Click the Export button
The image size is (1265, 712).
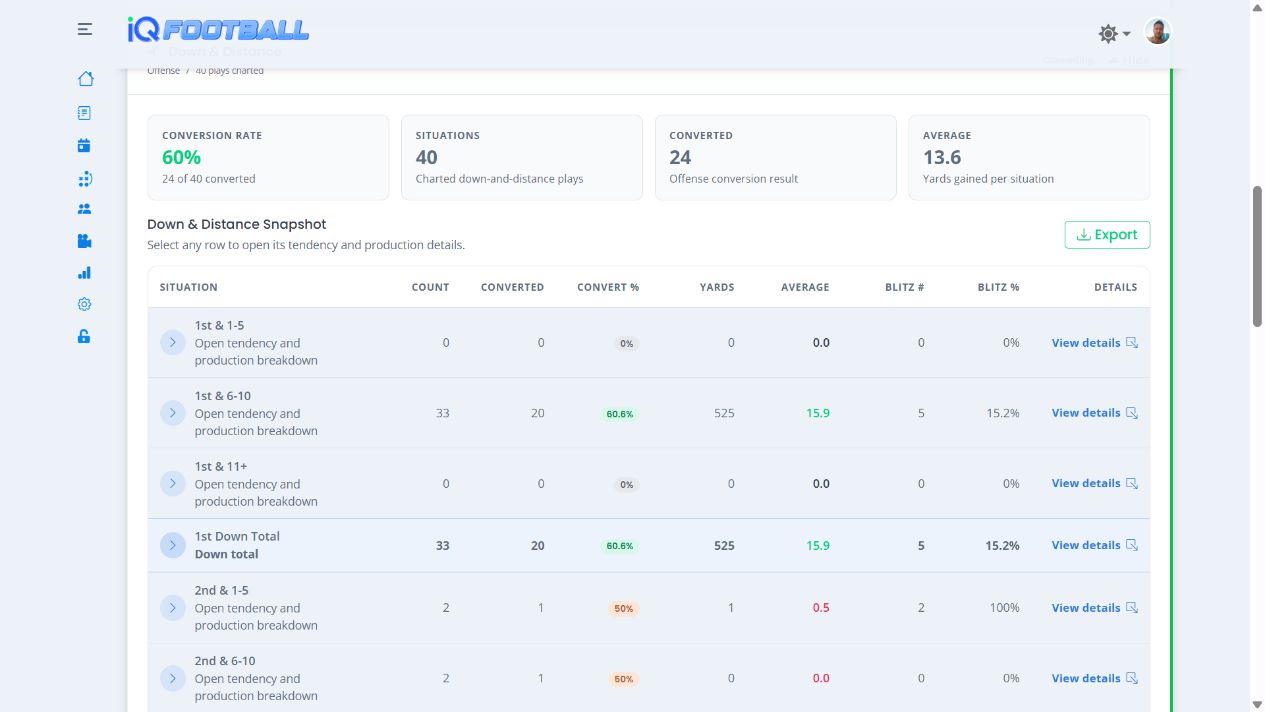tap(1107, 235)
